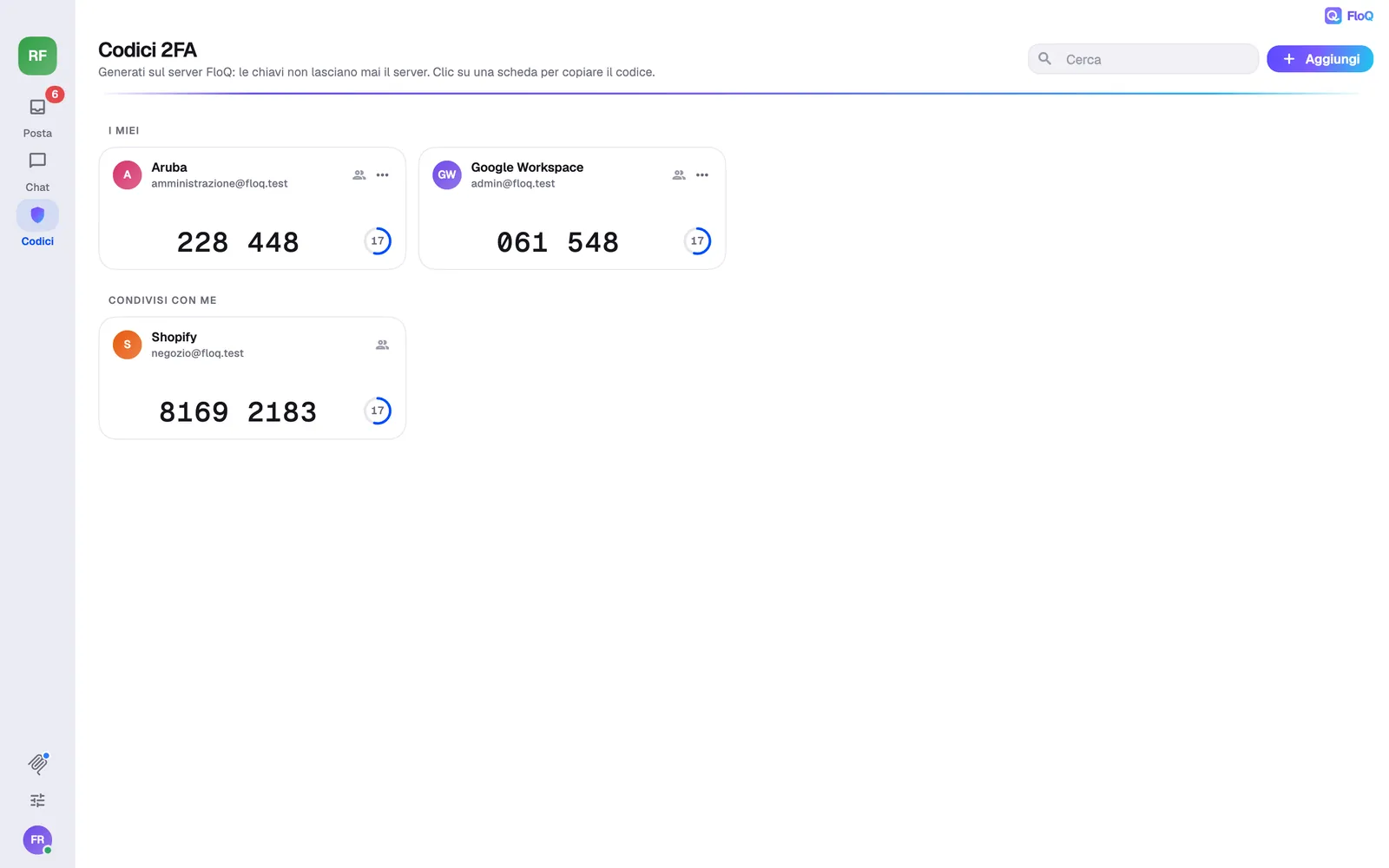Viewport: 1389px width, 868px height.
Task: Click the sharing icon on Google Workspace card
Action: coord(679,174)
